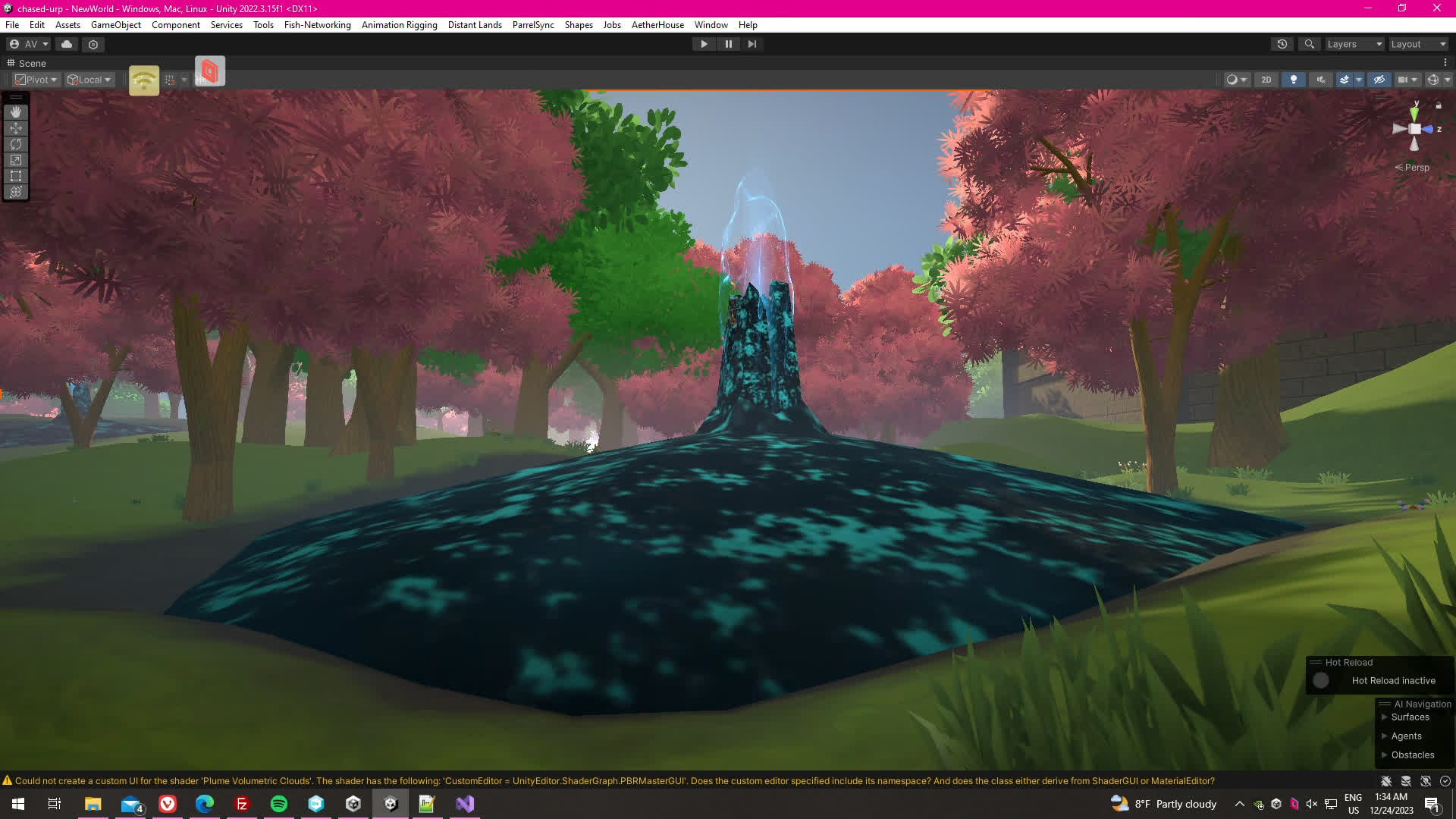Select the Rotate tool
Screen dimensions: 1456x819
point(16,144)
